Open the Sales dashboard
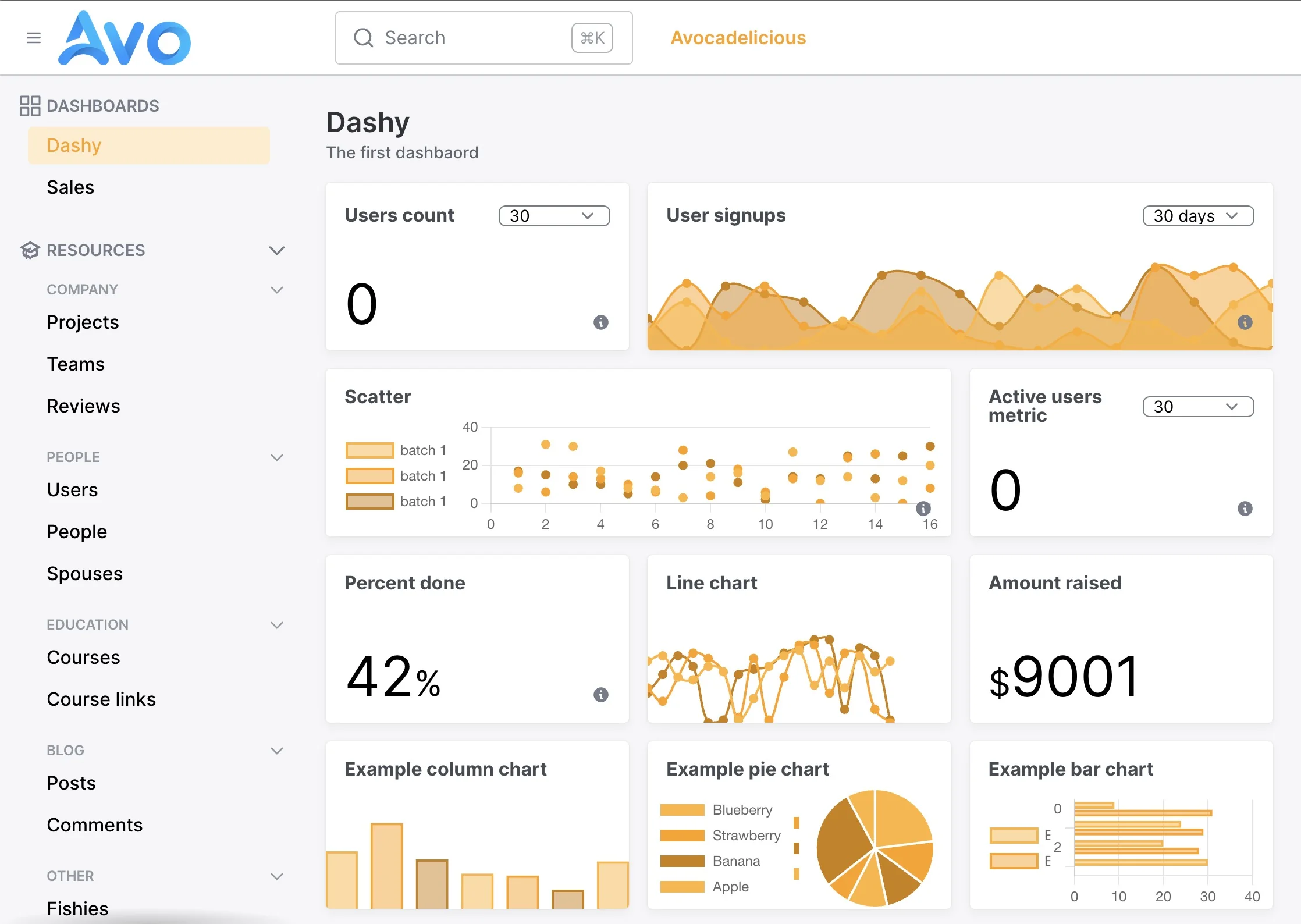Screen dimensions: 1301x924 pos(70,187)
